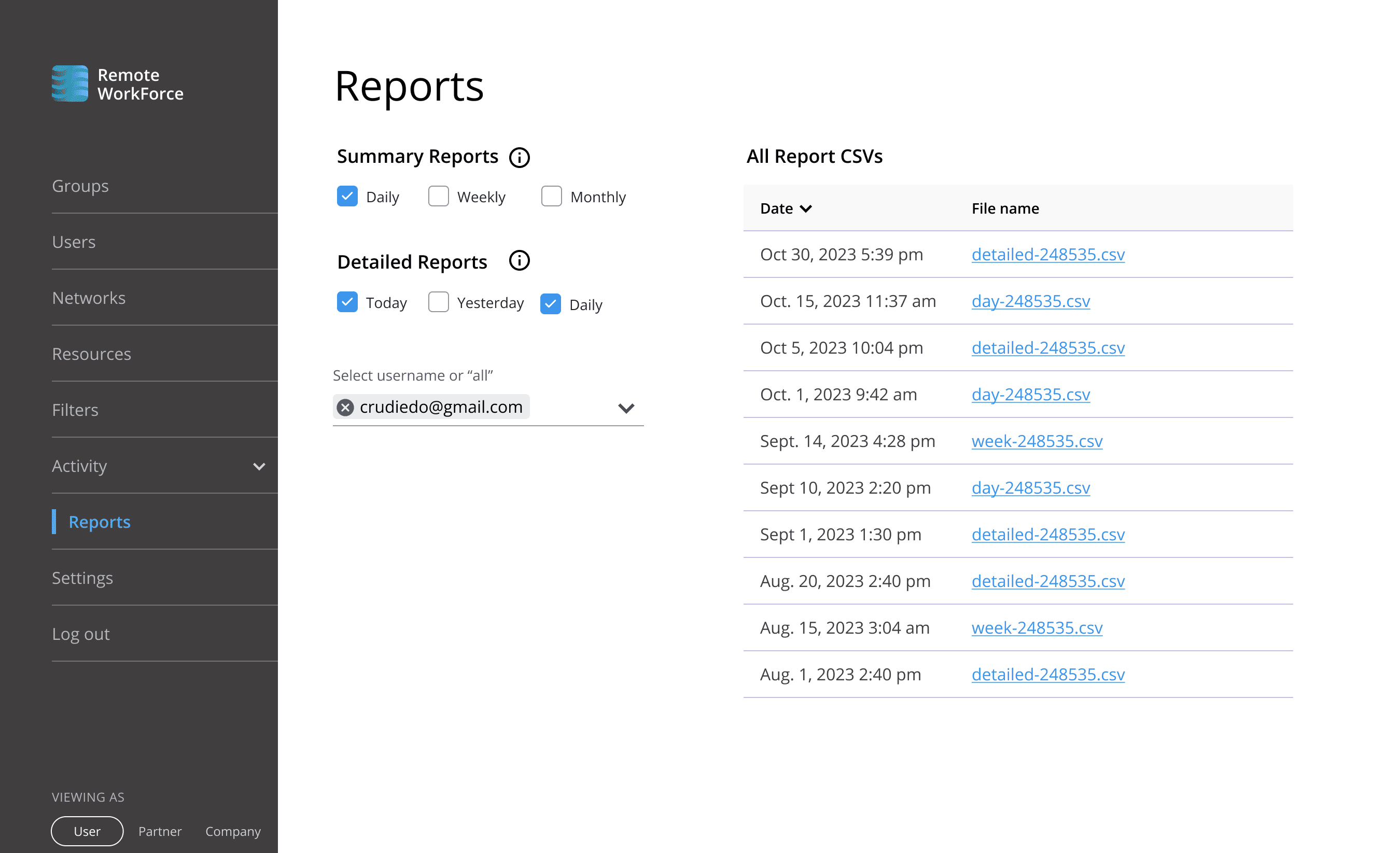Open the Summary Reports info icon
The height and width of the screenshot is (853, 1400).
(519, 158)
